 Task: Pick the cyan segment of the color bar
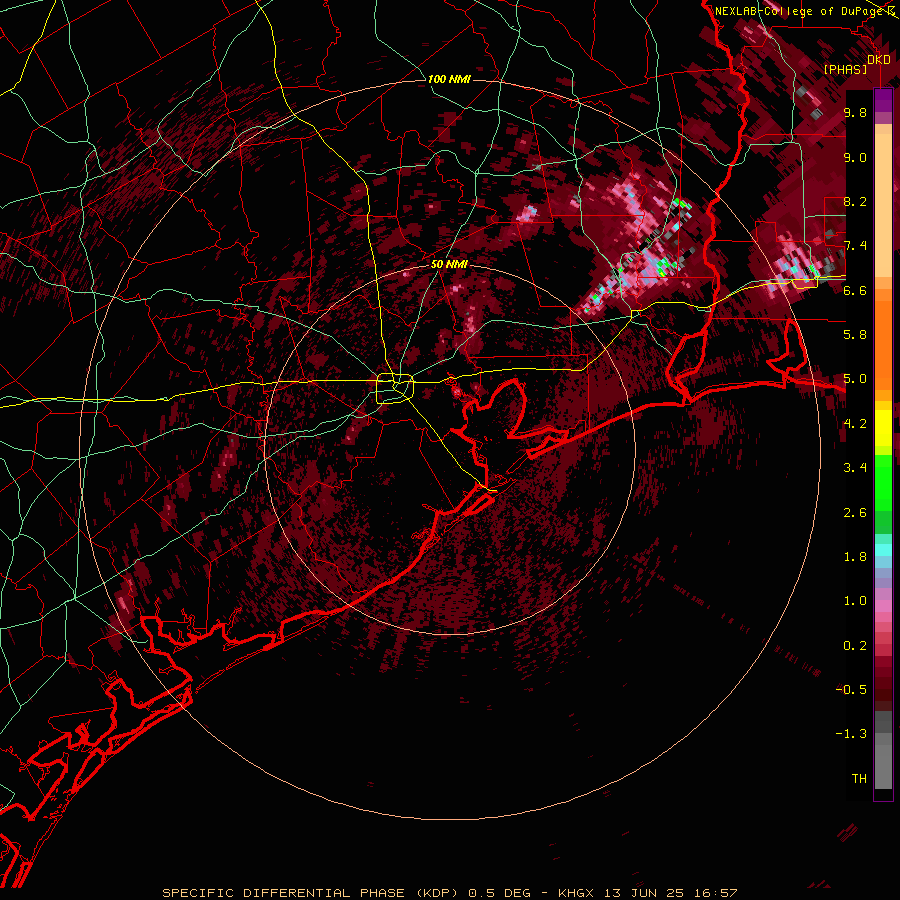click(x=883, y=550)
